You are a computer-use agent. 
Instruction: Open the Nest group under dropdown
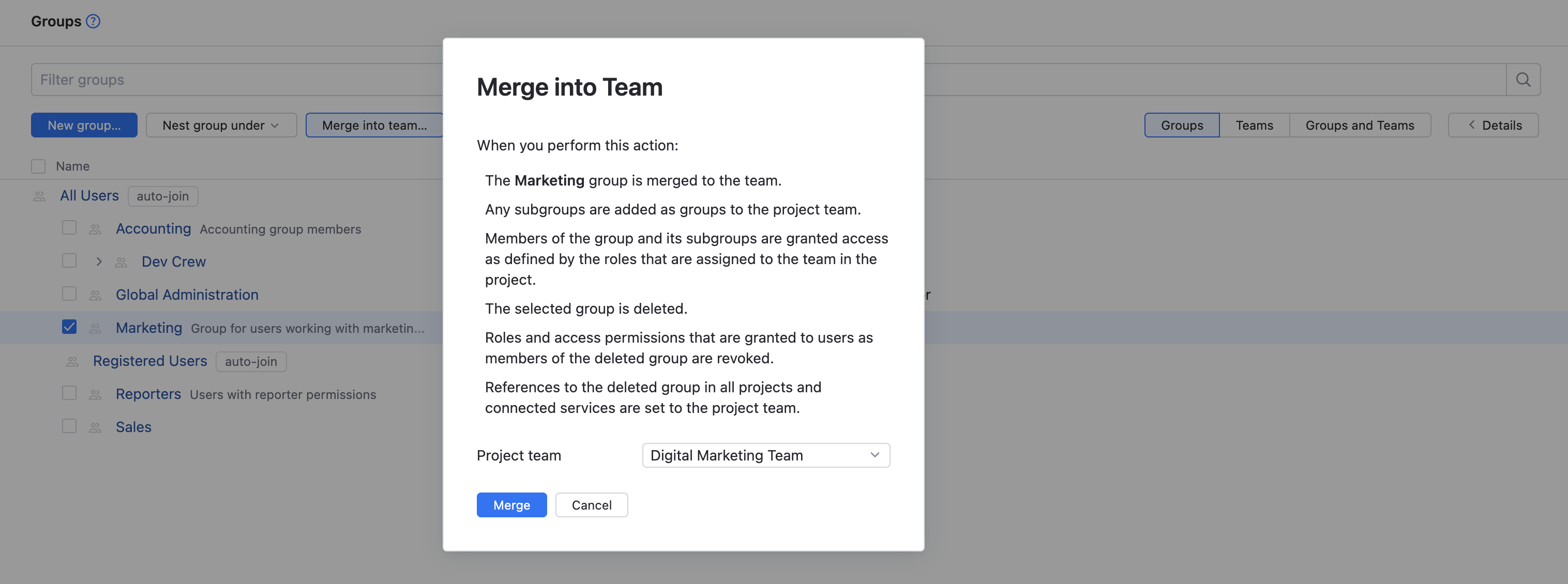point(221,125)
